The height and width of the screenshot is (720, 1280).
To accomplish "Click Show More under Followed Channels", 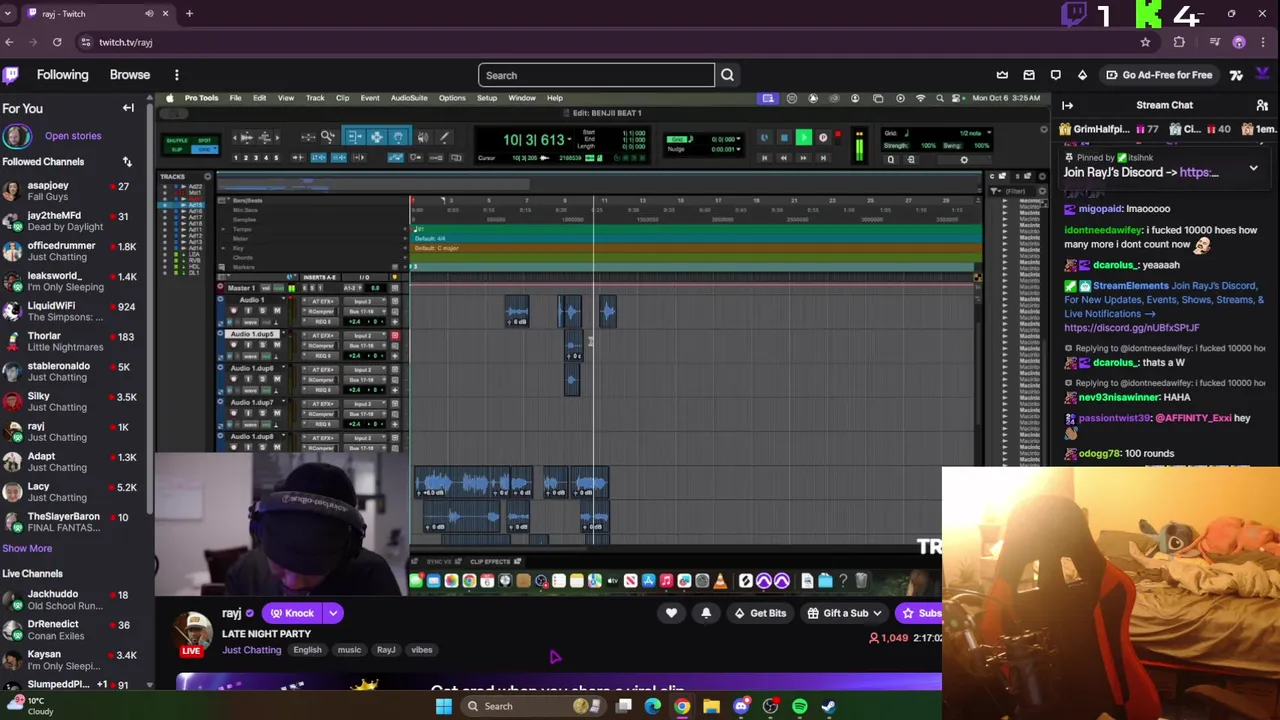I will coord(27,548).
